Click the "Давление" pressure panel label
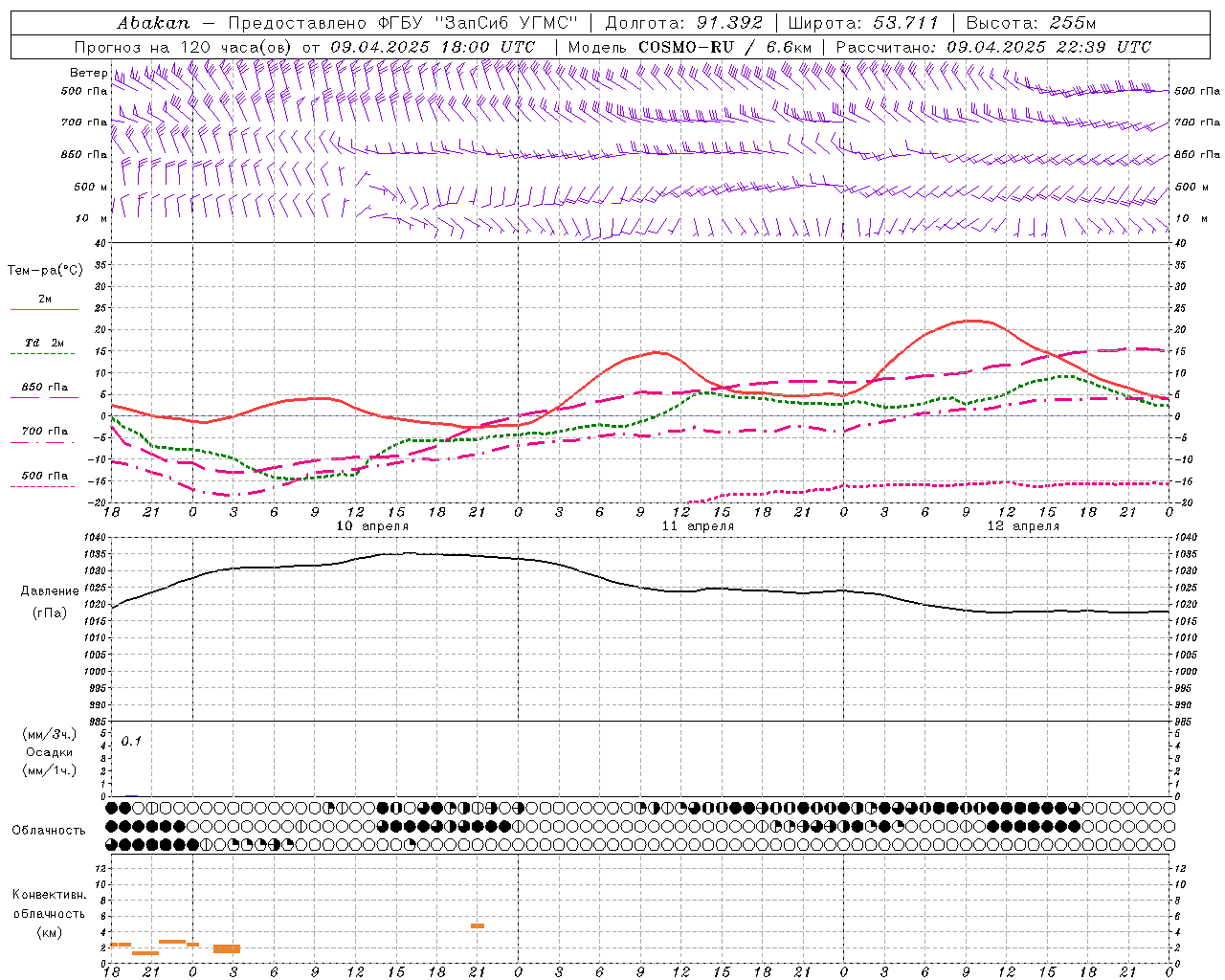Viewport: 1225px width, 980px height. click(50, 591)
